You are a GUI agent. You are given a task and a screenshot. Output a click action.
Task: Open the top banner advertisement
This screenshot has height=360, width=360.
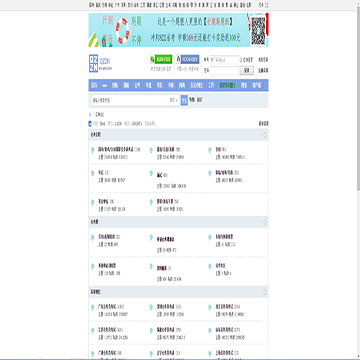178,30
